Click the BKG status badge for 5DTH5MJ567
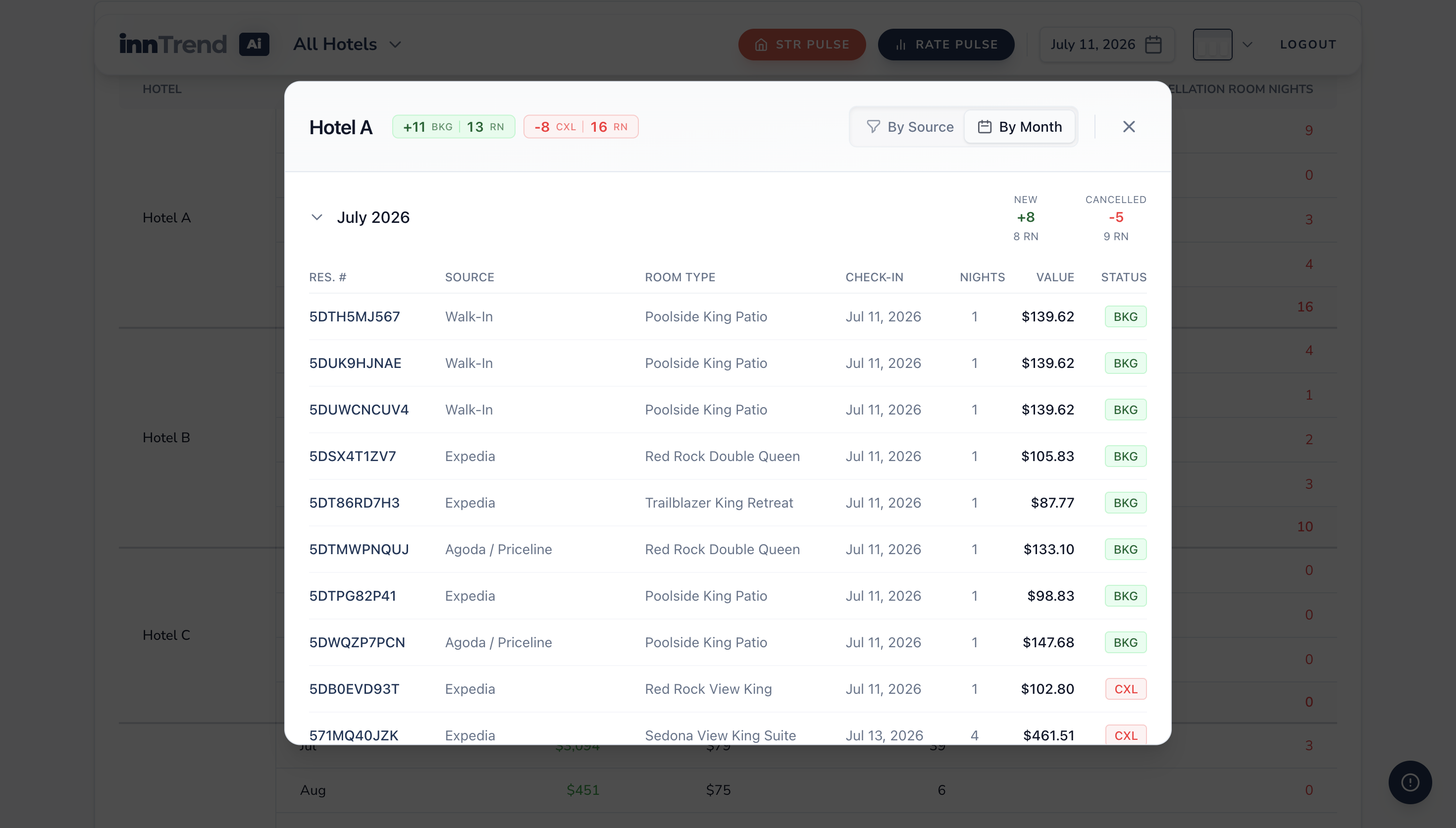 point(1125,317)
